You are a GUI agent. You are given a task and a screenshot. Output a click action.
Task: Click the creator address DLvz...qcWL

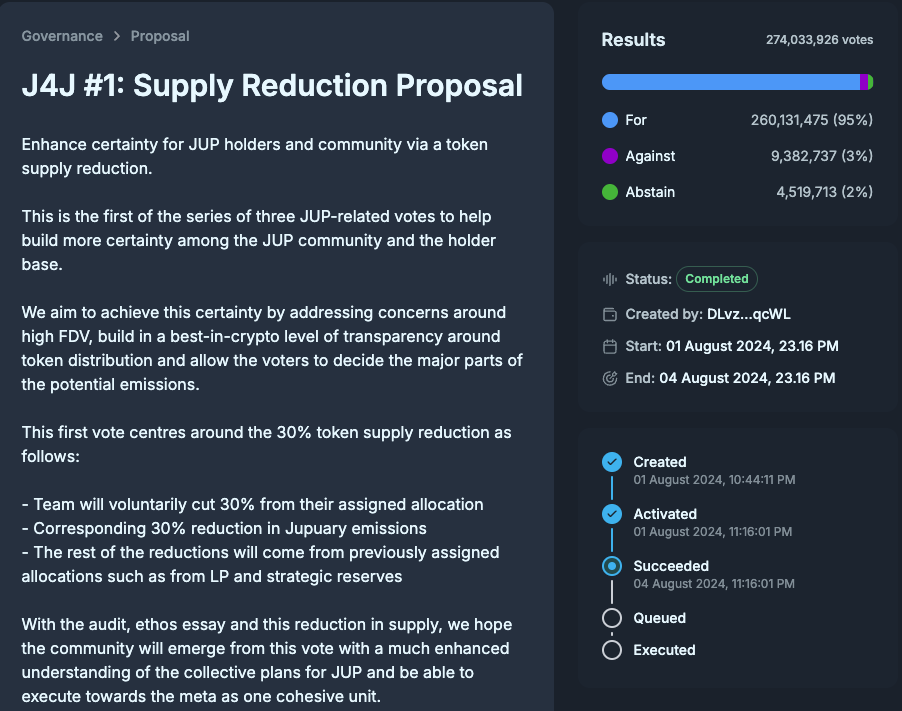click(x=749, y=314)
